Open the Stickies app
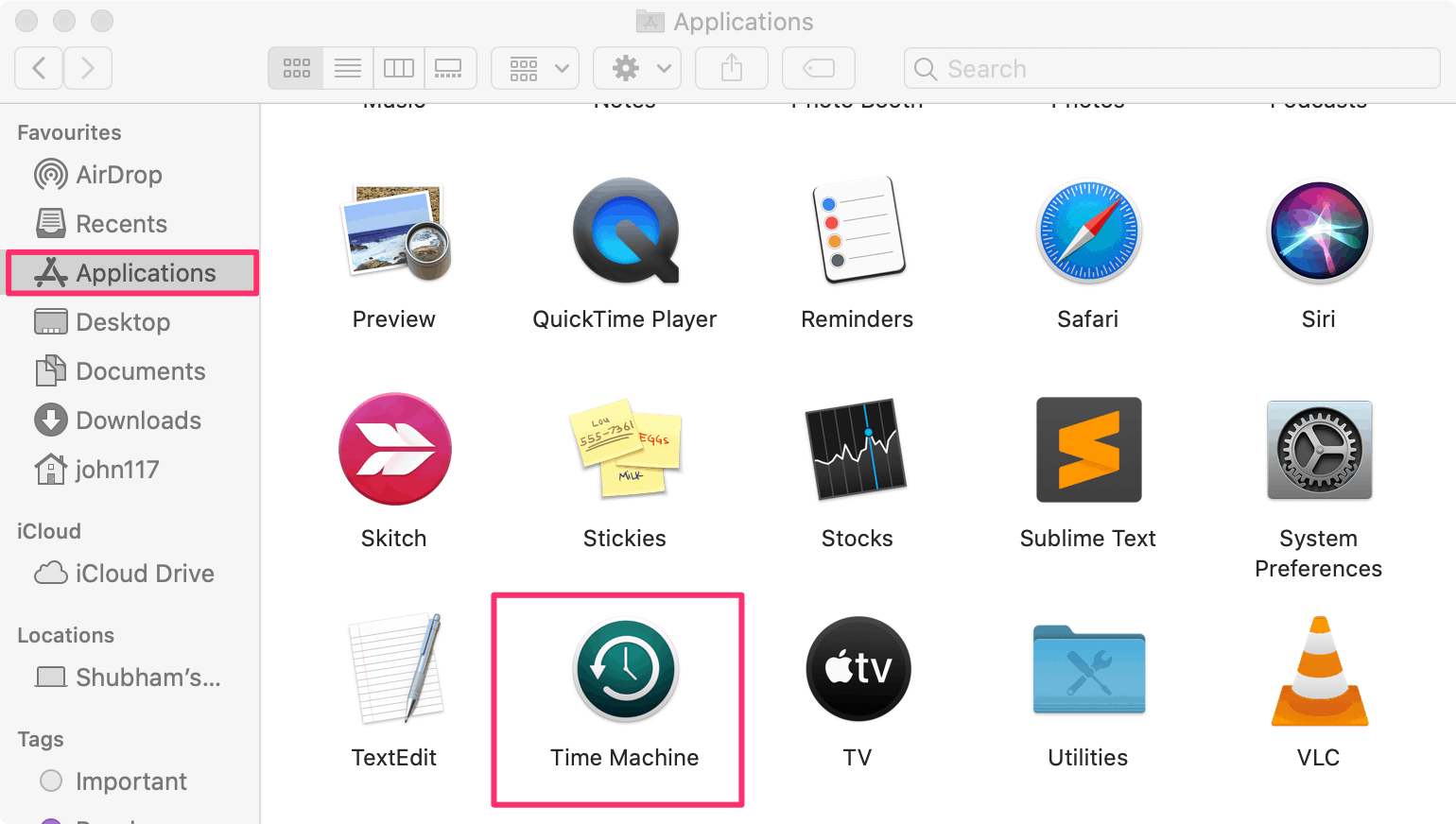 [x=624, y=450]
